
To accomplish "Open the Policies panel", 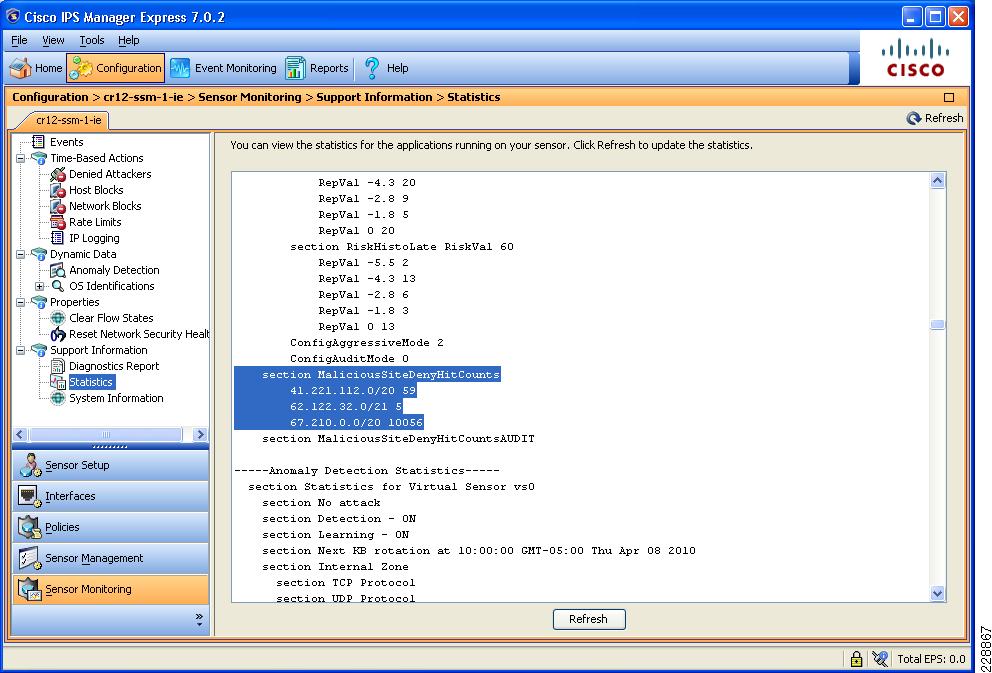I will pyautogui.click(x=111, y=528).
